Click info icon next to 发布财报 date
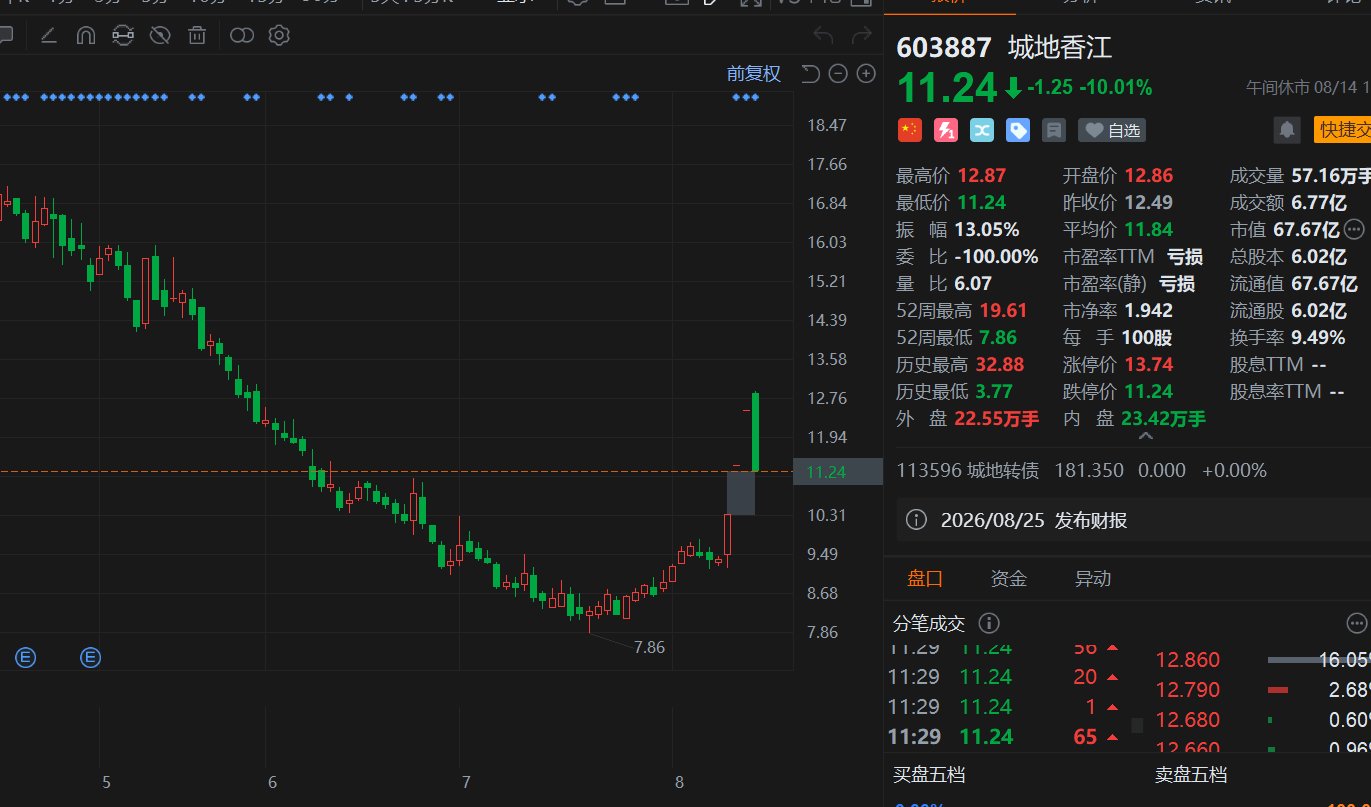This screenshot has height=807, width=1371. (x=915, y=520)
